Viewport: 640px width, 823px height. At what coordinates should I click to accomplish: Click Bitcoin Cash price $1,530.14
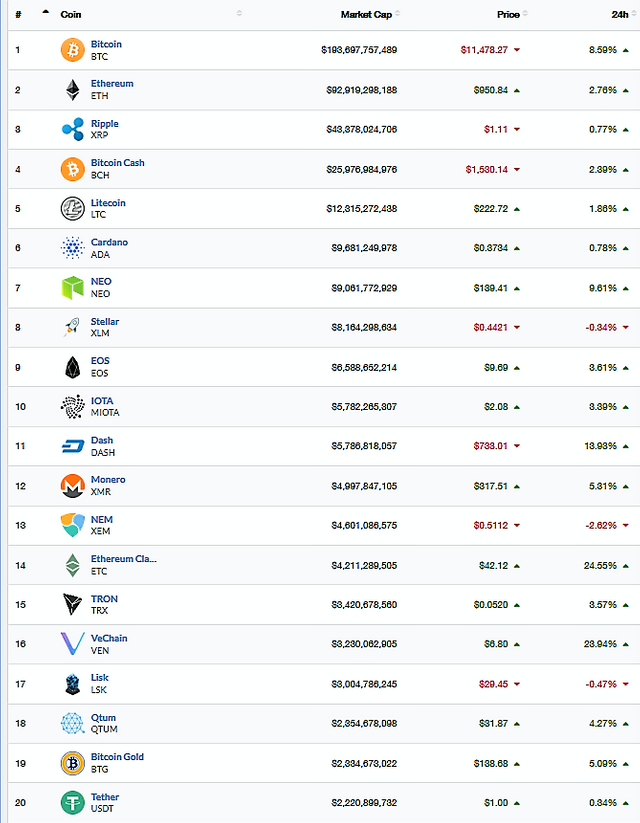(487, 170)
